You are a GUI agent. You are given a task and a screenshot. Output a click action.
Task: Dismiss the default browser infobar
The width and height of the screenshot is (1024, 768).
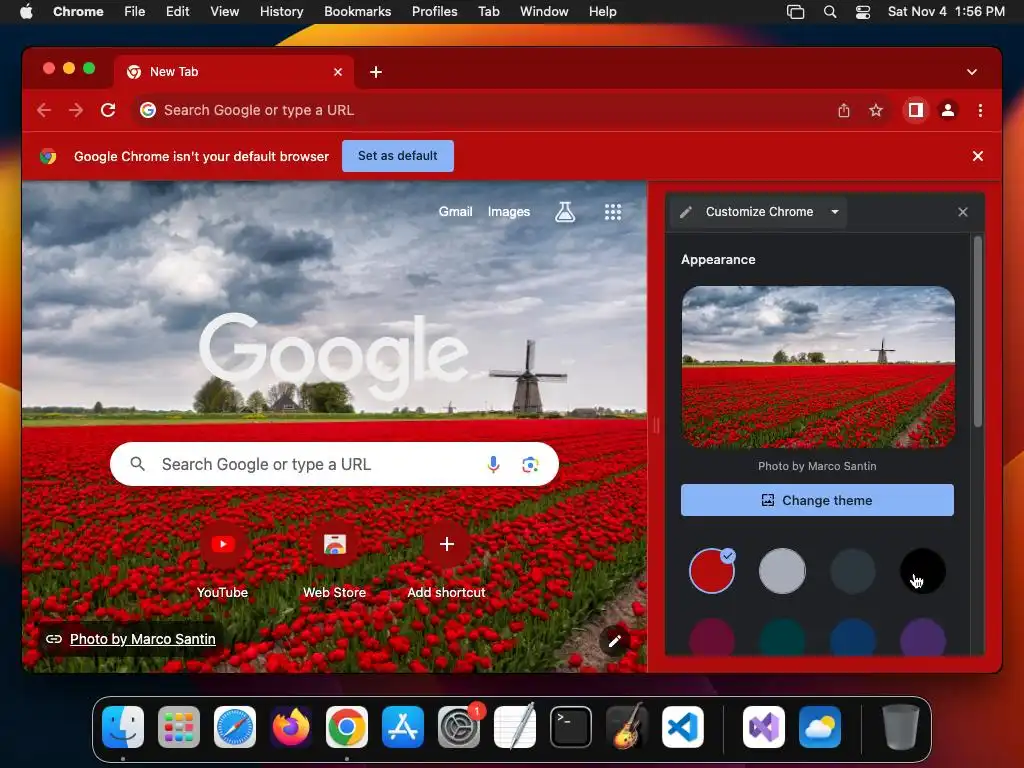(x=978, y=156)
